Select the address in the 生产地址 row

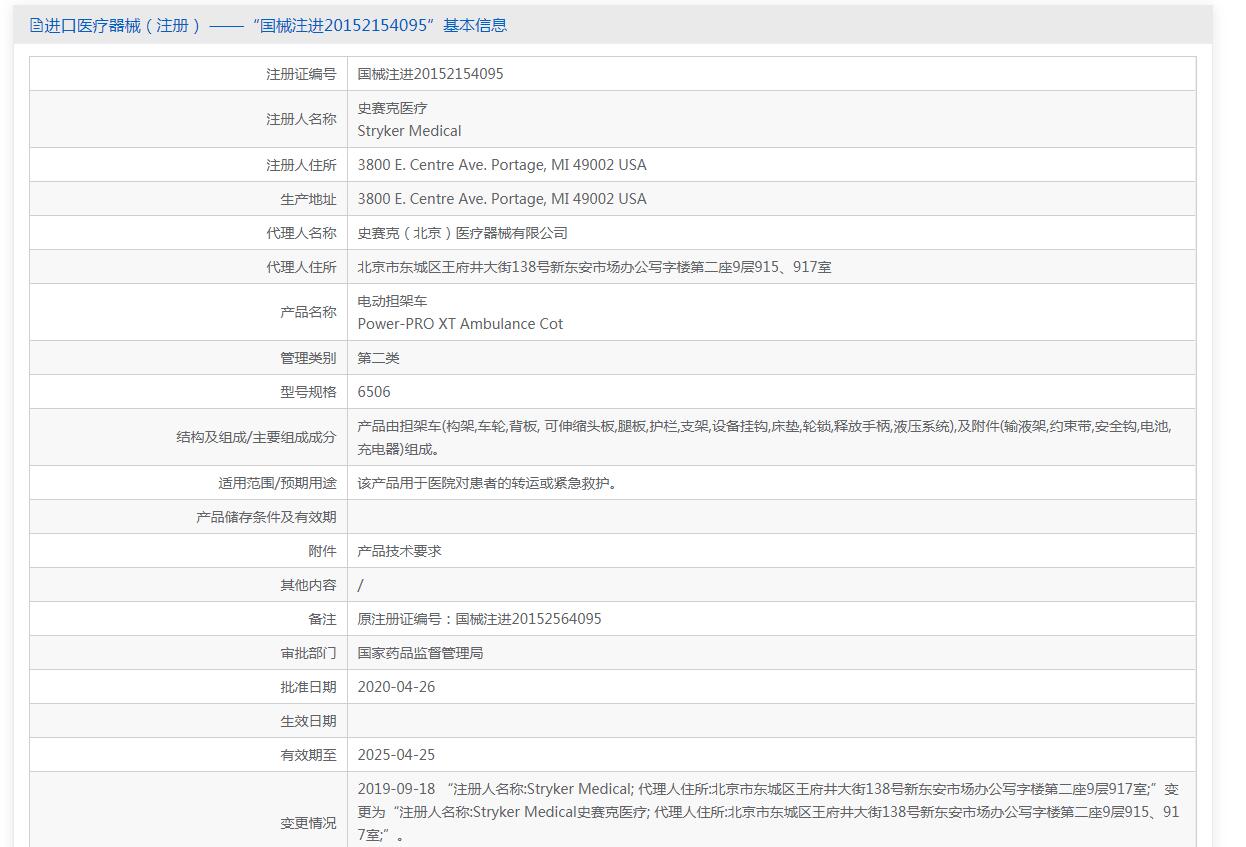click(x=502, y=199)
